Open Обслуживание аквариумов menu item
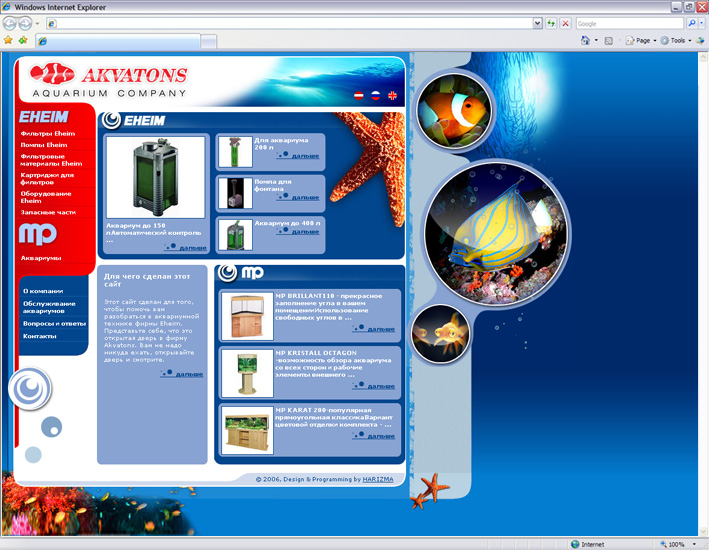The height and width of the screenshot is (550, 709). click(x=49, y=307)
